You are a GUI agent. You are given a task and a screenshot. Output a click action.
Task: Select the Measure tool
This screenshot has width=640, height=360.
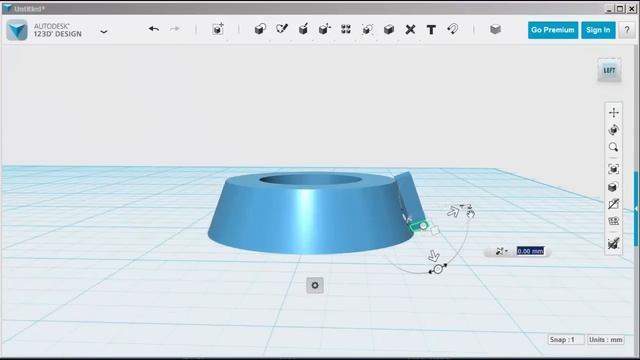(410, 29)
